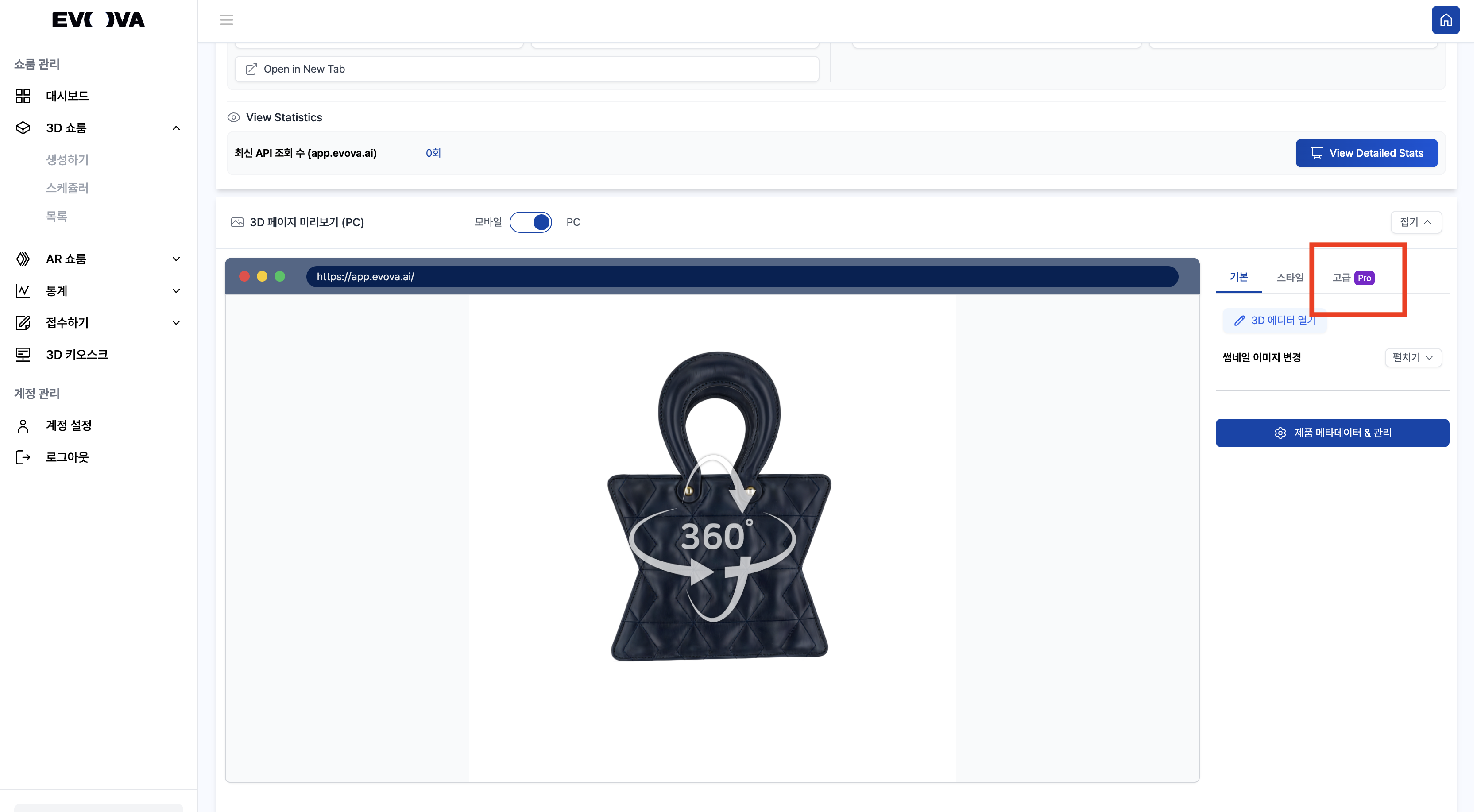Expand the 통계 sidebar section

176,291
